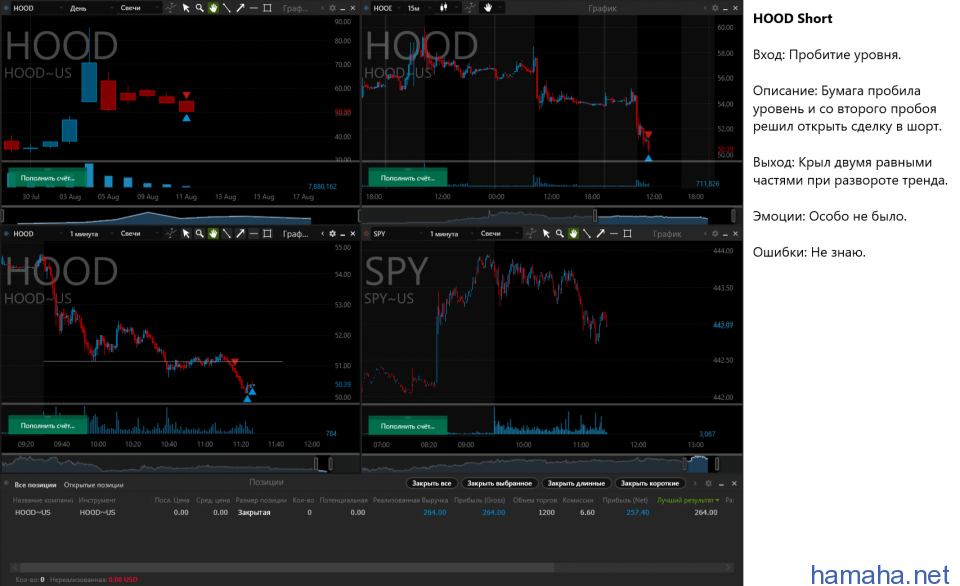Open settings gear of SPY chart

[x=714, y=233]
